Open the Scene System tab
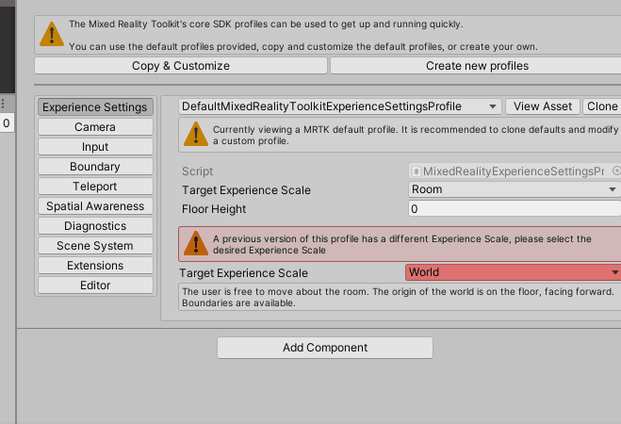This screenshot has height=424, width=621. pos(95,246)
